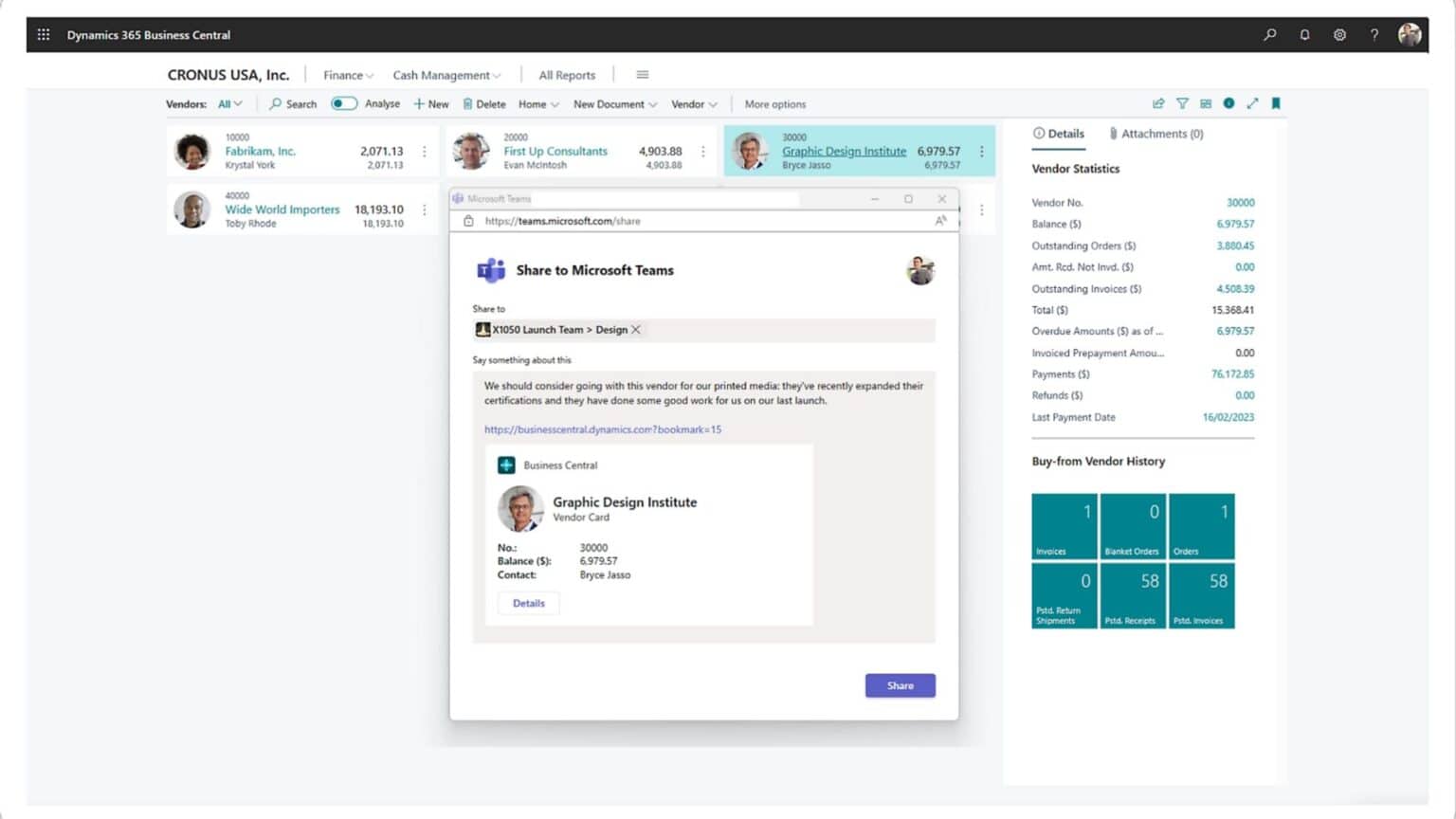The height and width of the screenshot is (819, 1456).
Task: Click the Pstd. Receipts tile showing 58
Action: 1132,594
